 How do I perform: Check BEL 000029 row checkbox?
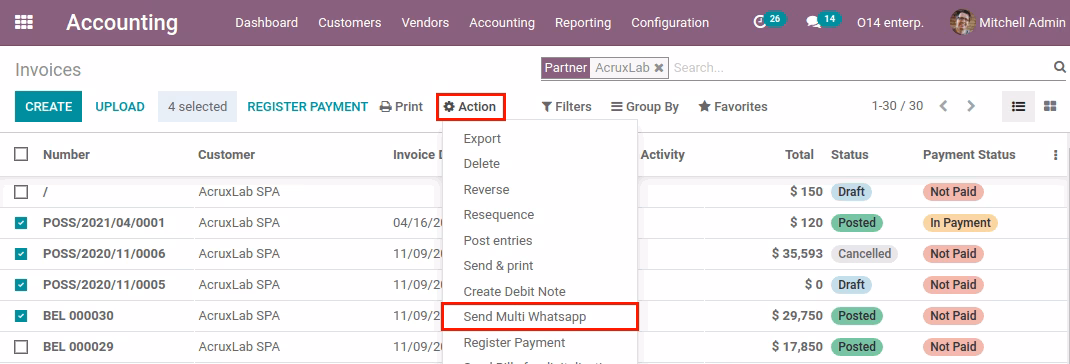(x=21, y=347)
